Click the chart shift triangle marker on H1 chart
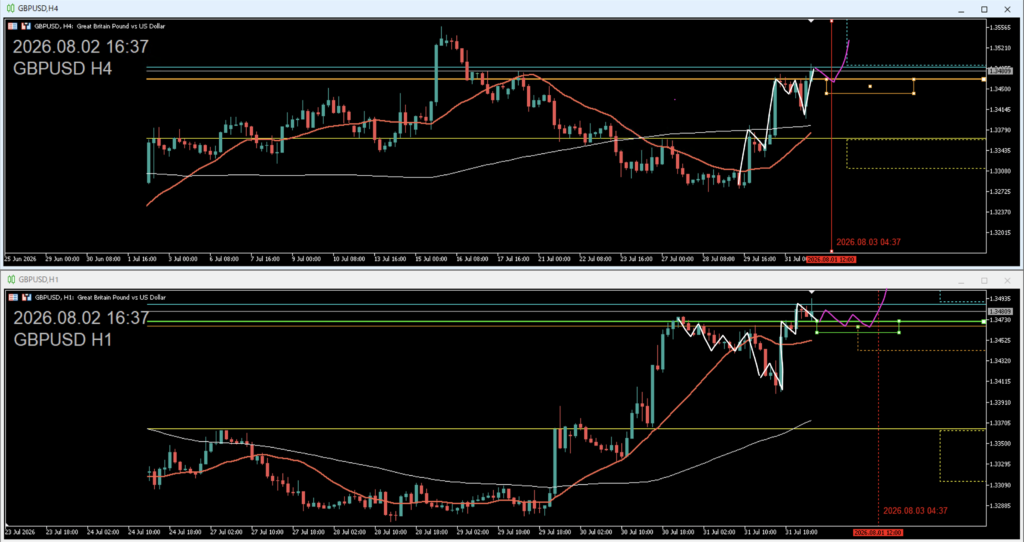Viewport: 1024px width, 542px height. 811,291
